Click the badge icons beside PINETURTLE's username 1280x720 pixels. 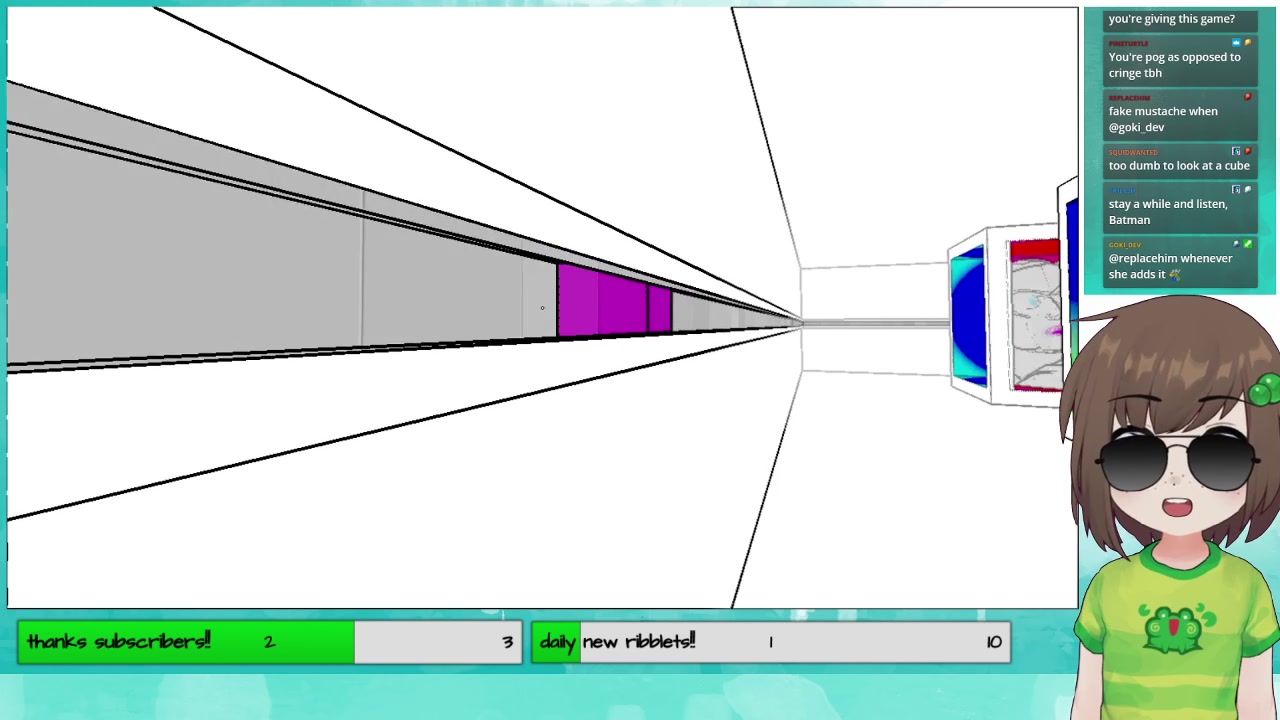tap(1241, 43)
